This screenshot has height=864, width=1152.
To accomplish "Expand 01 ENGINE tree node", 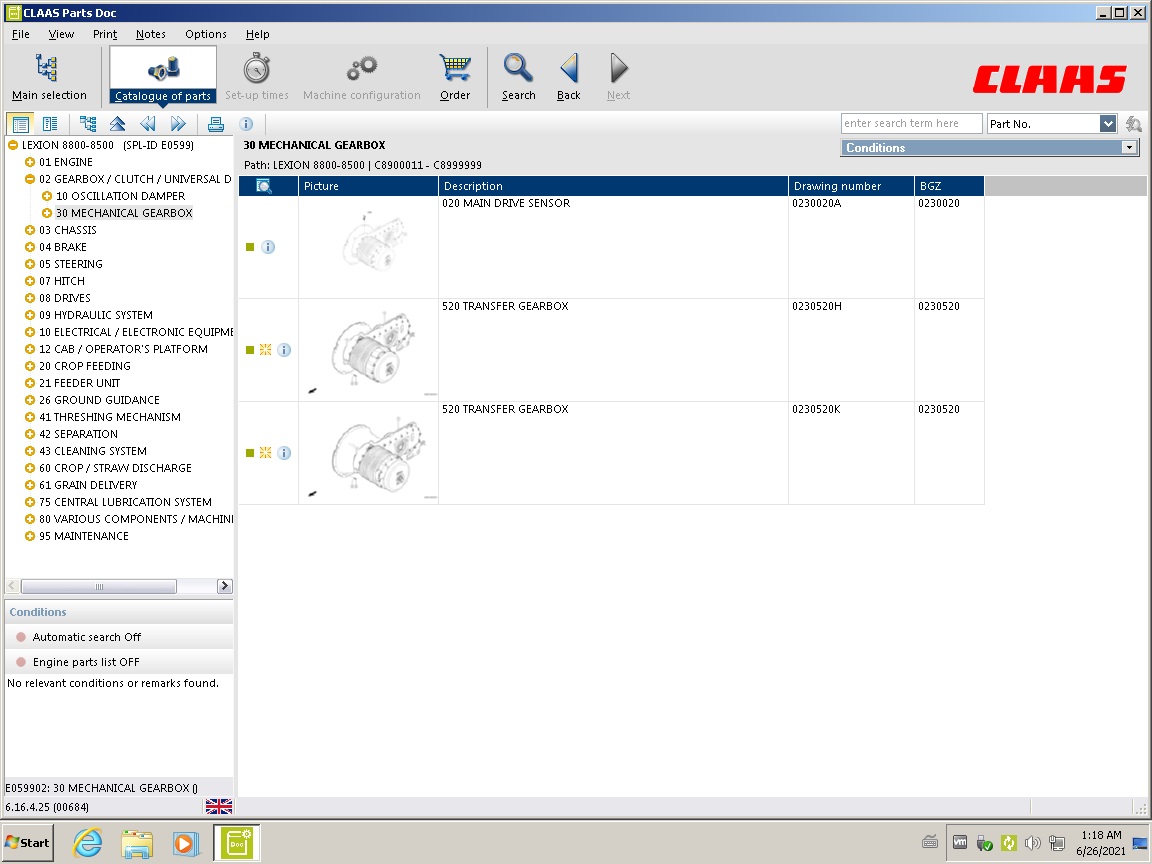I will [30, 162].
